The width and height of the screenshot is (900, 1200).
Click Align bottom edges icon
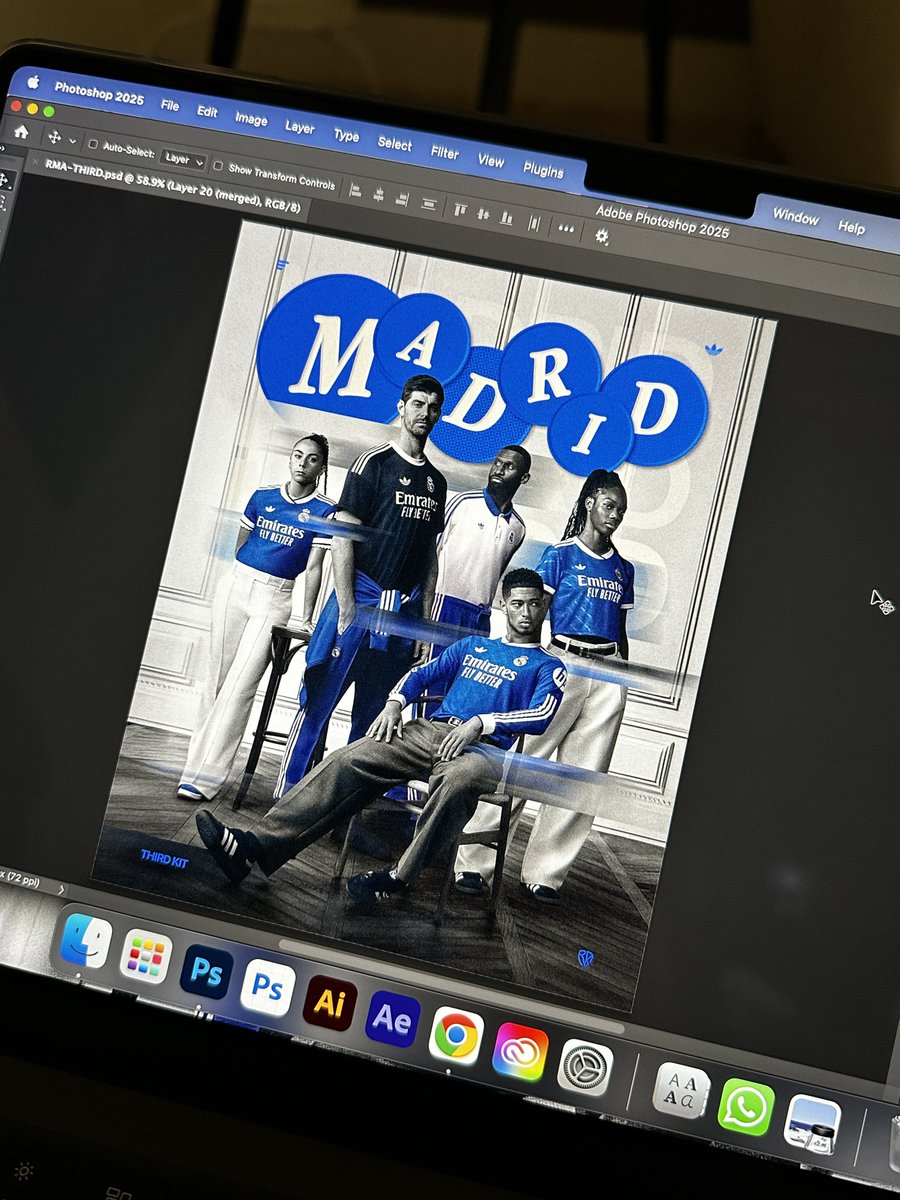[506, 217]
